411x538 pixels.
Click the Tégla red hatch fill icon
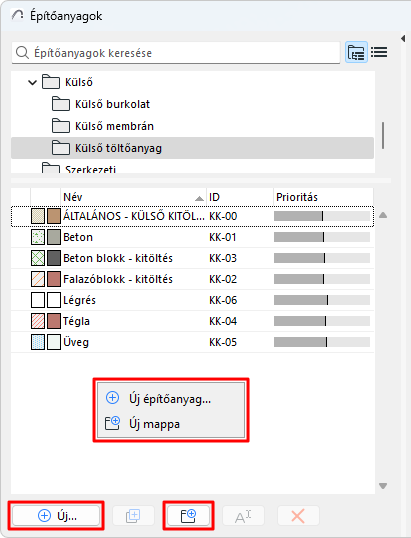point(38,321)
